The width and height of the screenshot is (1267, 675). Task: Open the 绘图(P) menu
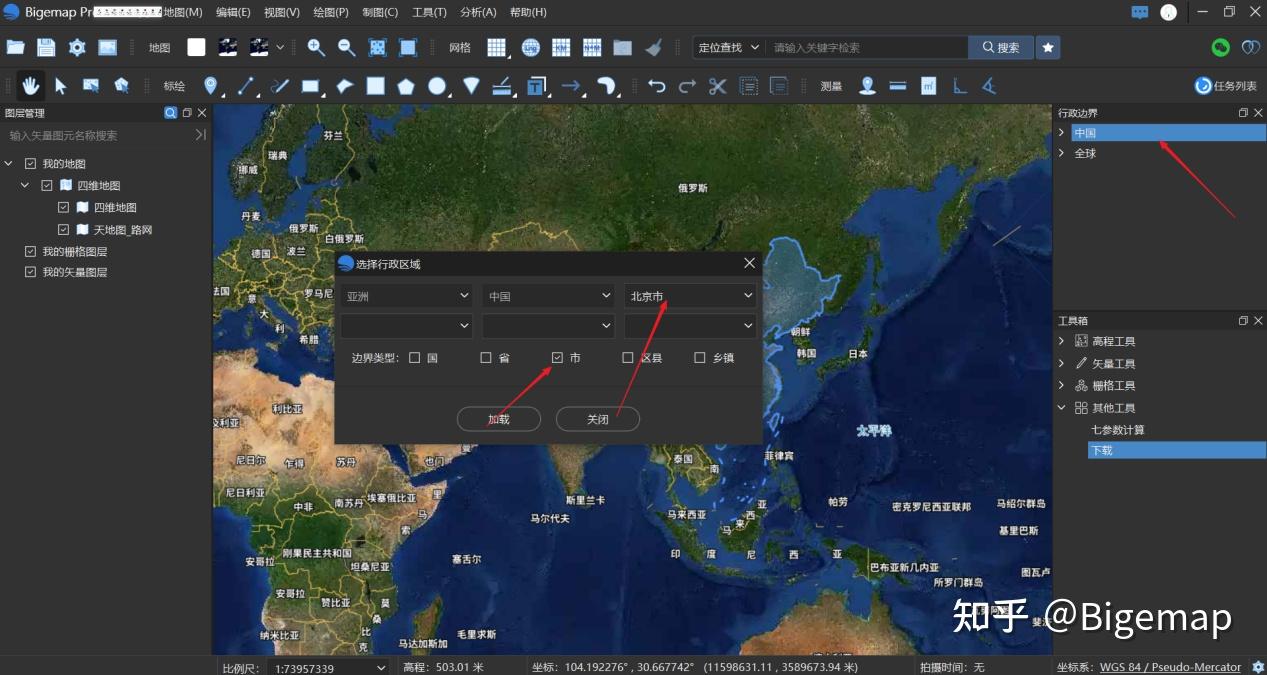click(331, 12)
